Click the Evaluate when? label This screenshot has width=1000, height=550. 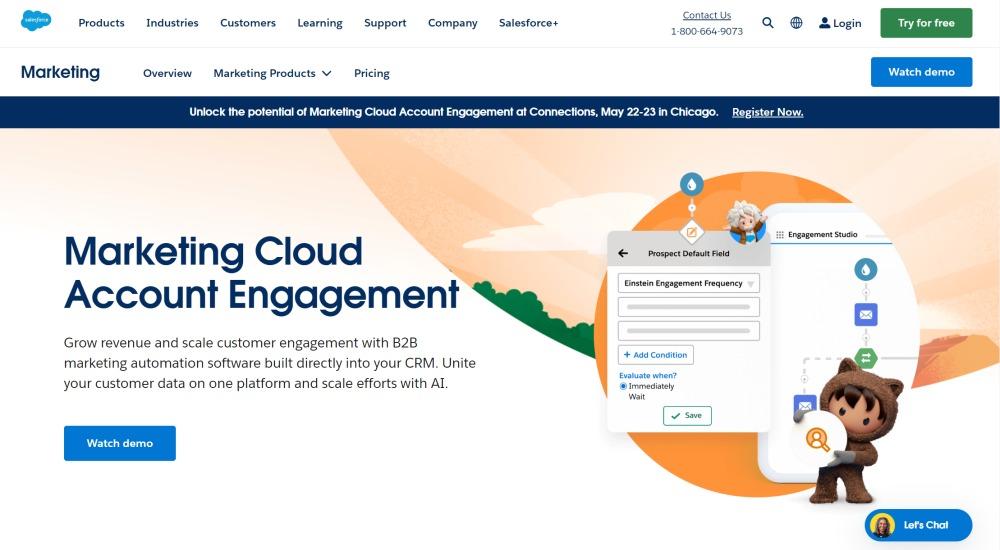point(648,376)
